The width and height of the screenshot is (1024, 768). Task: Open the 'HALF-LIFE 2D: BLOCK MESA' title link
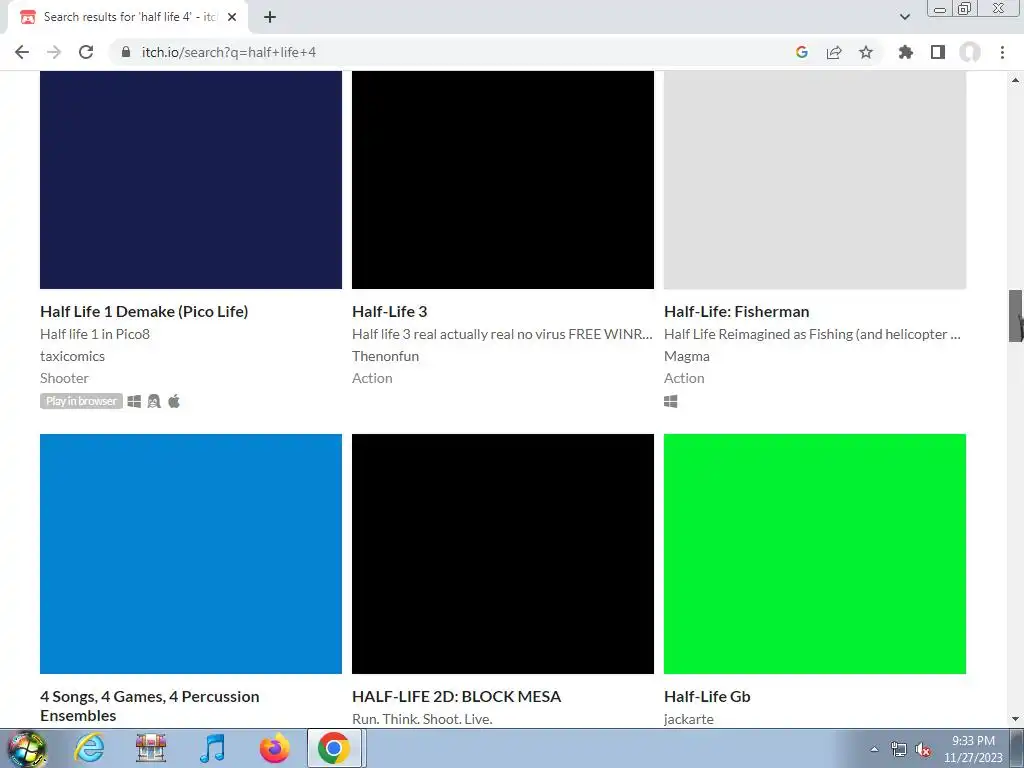pyautogui.click(x=456, y=697)
